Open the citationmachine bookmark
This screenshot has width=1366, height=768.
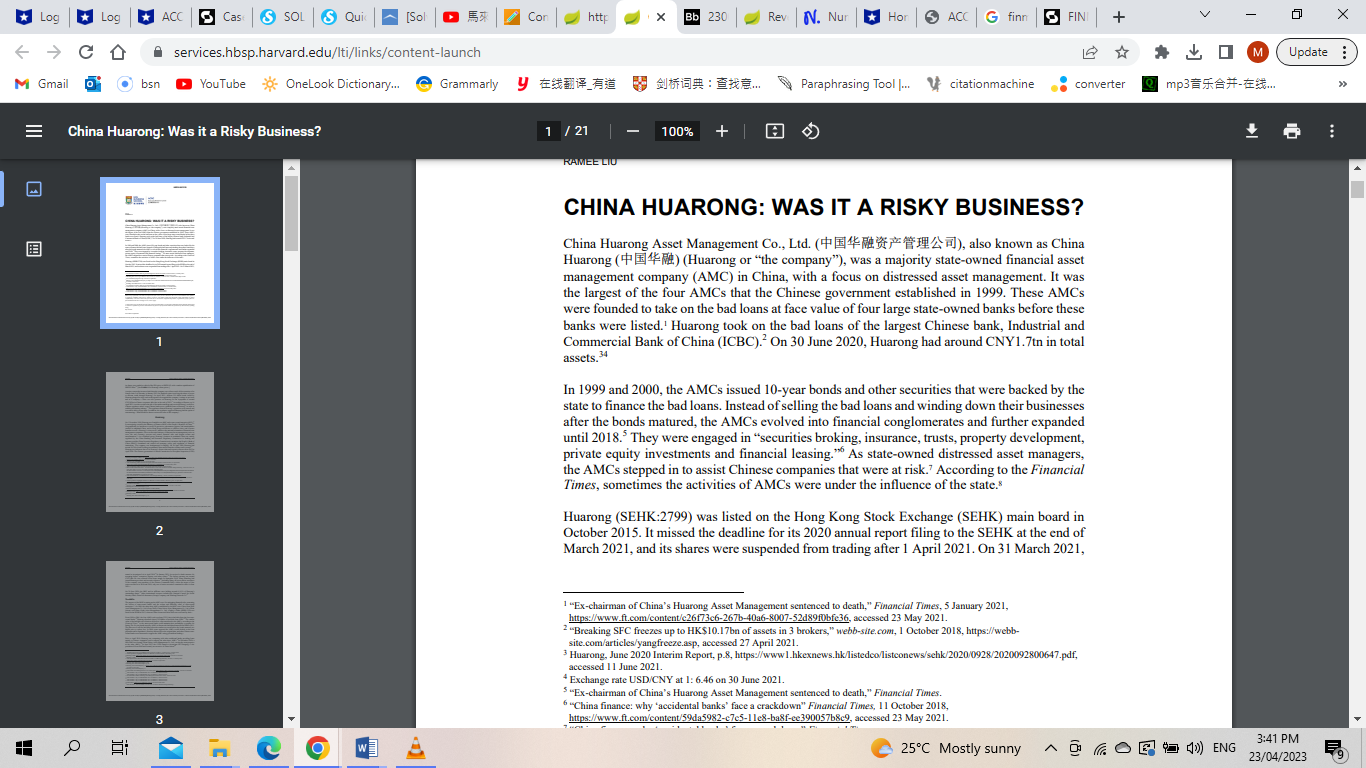click(x=981, y=84)
